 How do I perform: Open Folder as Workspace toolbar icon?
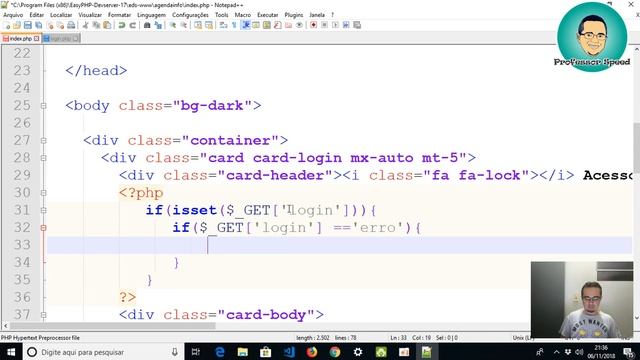tap(288, 25)
